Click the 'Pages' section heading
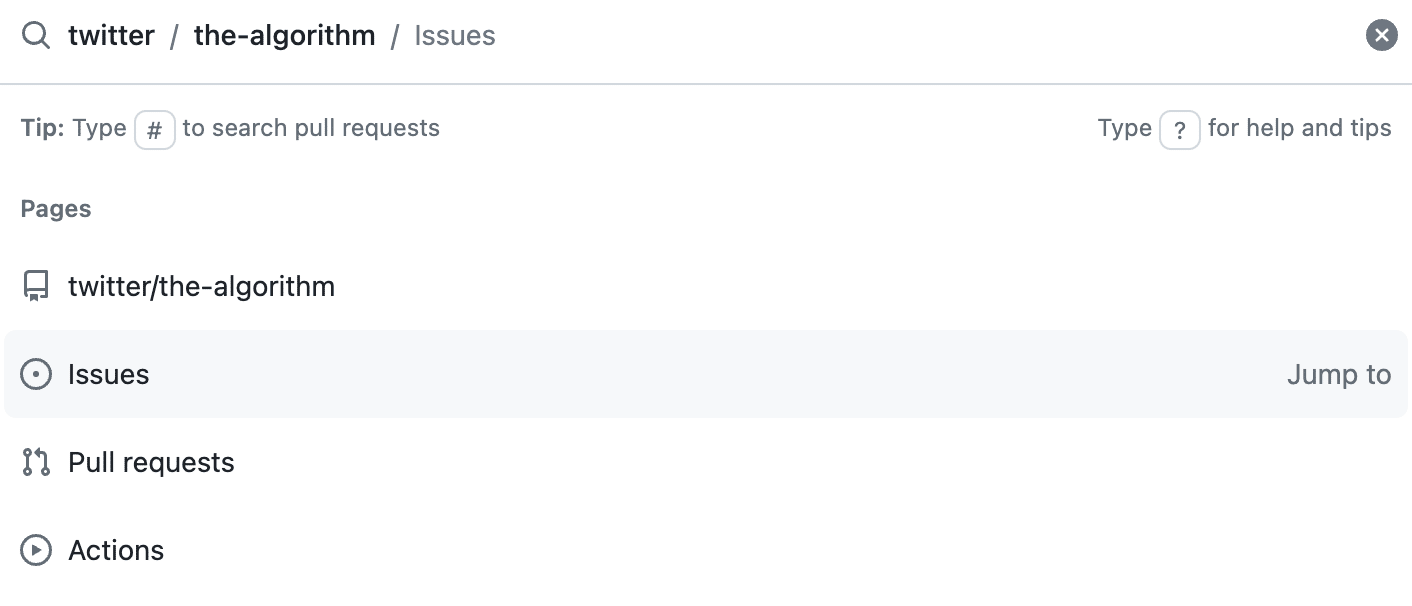The image size is (1412, 606). click(x=56, y=209)
